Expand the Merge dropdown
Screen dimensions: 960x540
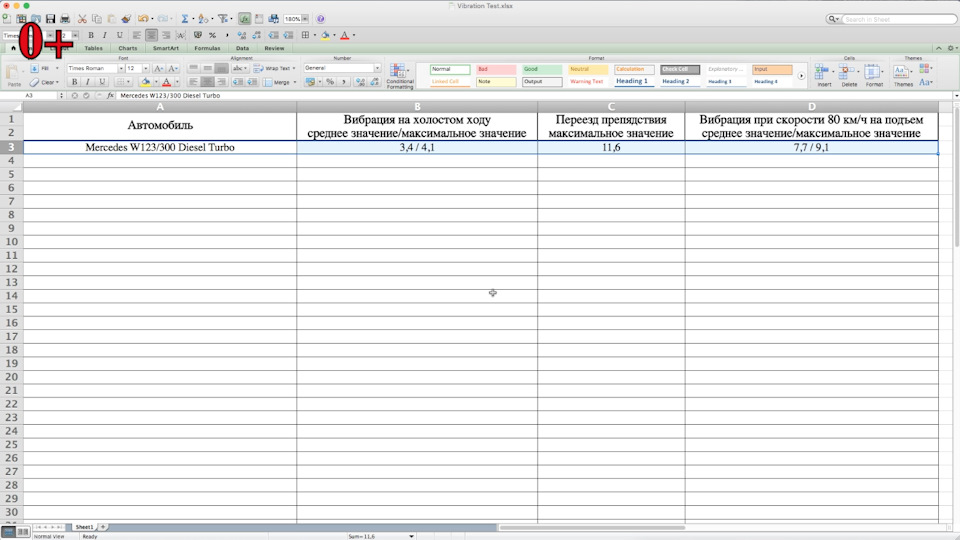[x=294, y=82]
